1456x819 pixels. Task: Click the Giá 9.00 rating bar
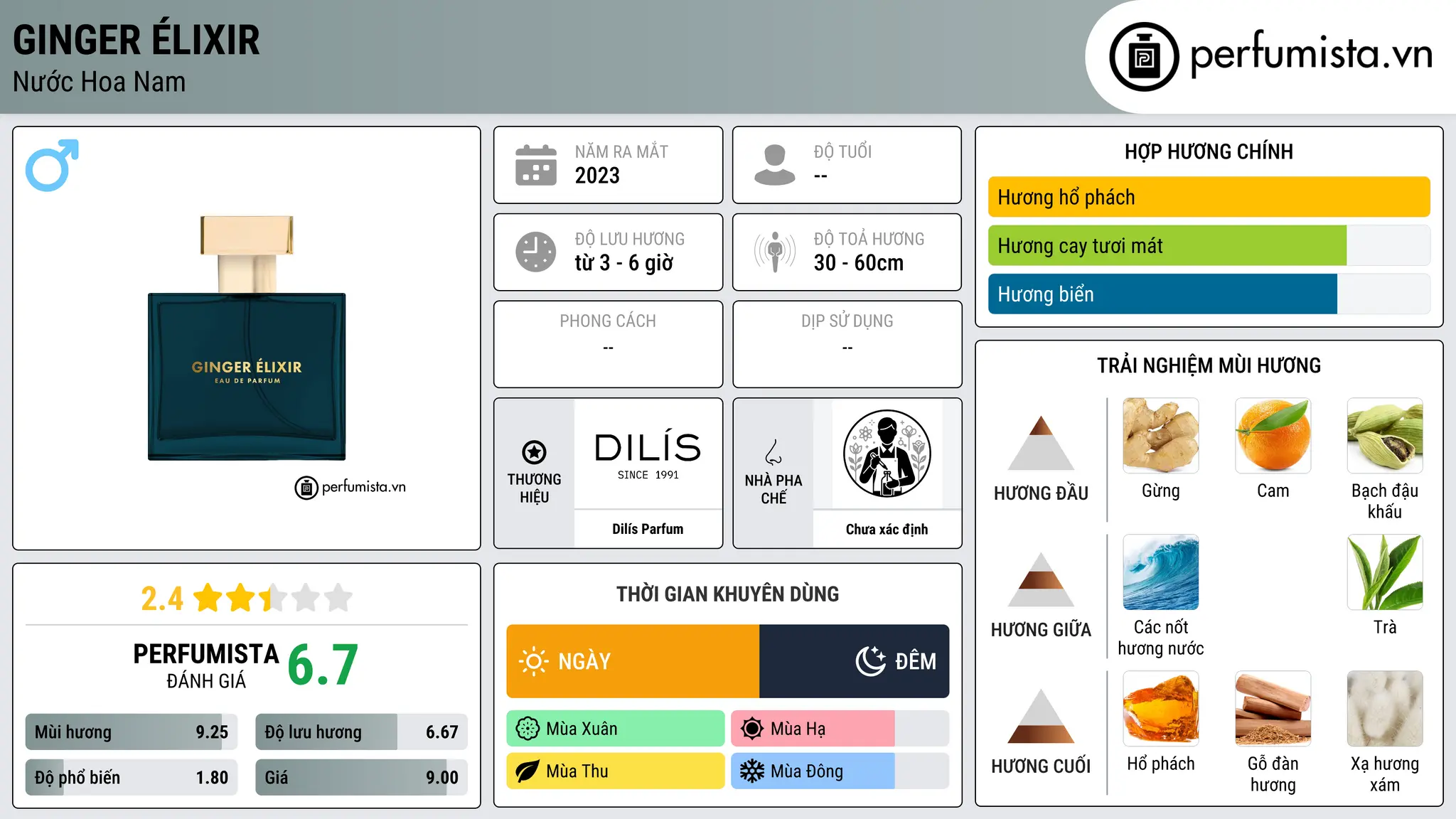point(361,777)
